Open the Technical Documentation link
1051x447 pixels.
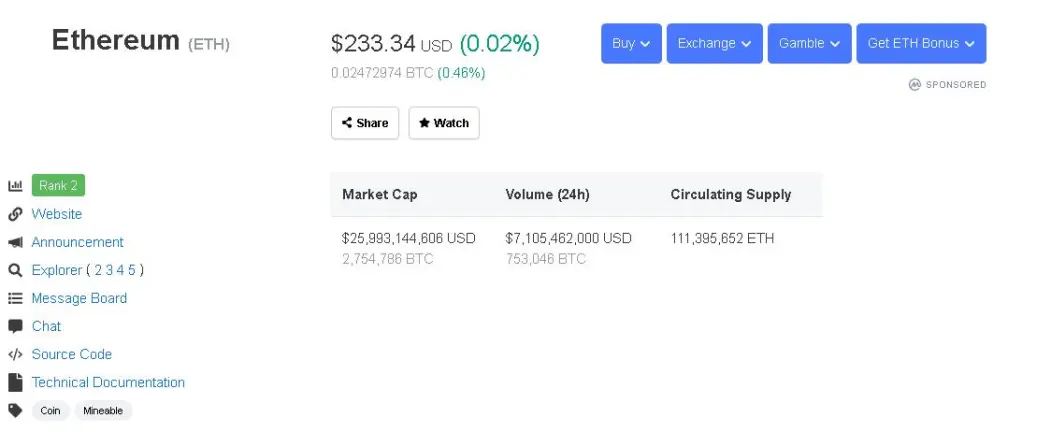108,383
